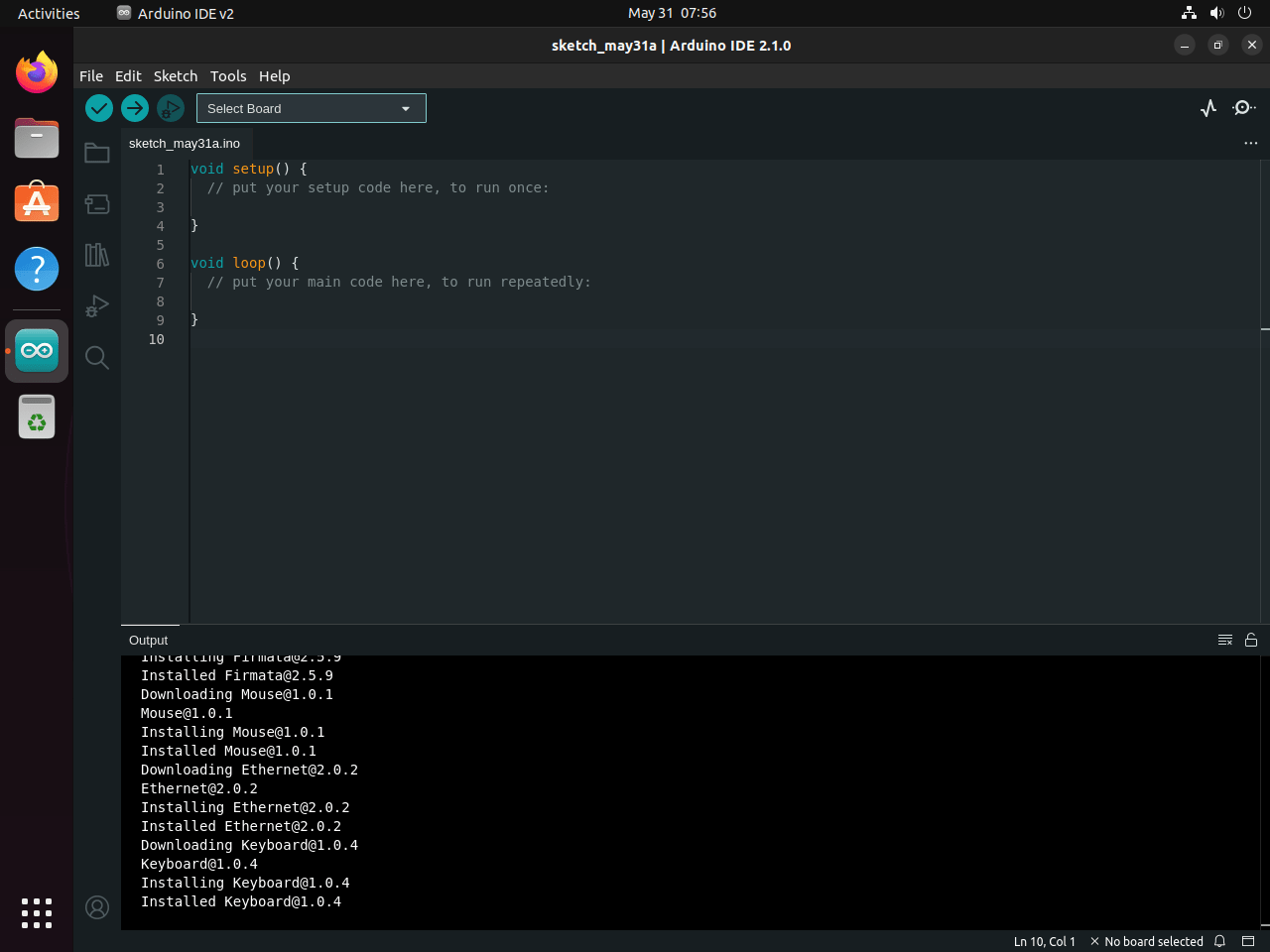
Task: Open the Sketchbook folder sidebar
Action: [96, 152]
